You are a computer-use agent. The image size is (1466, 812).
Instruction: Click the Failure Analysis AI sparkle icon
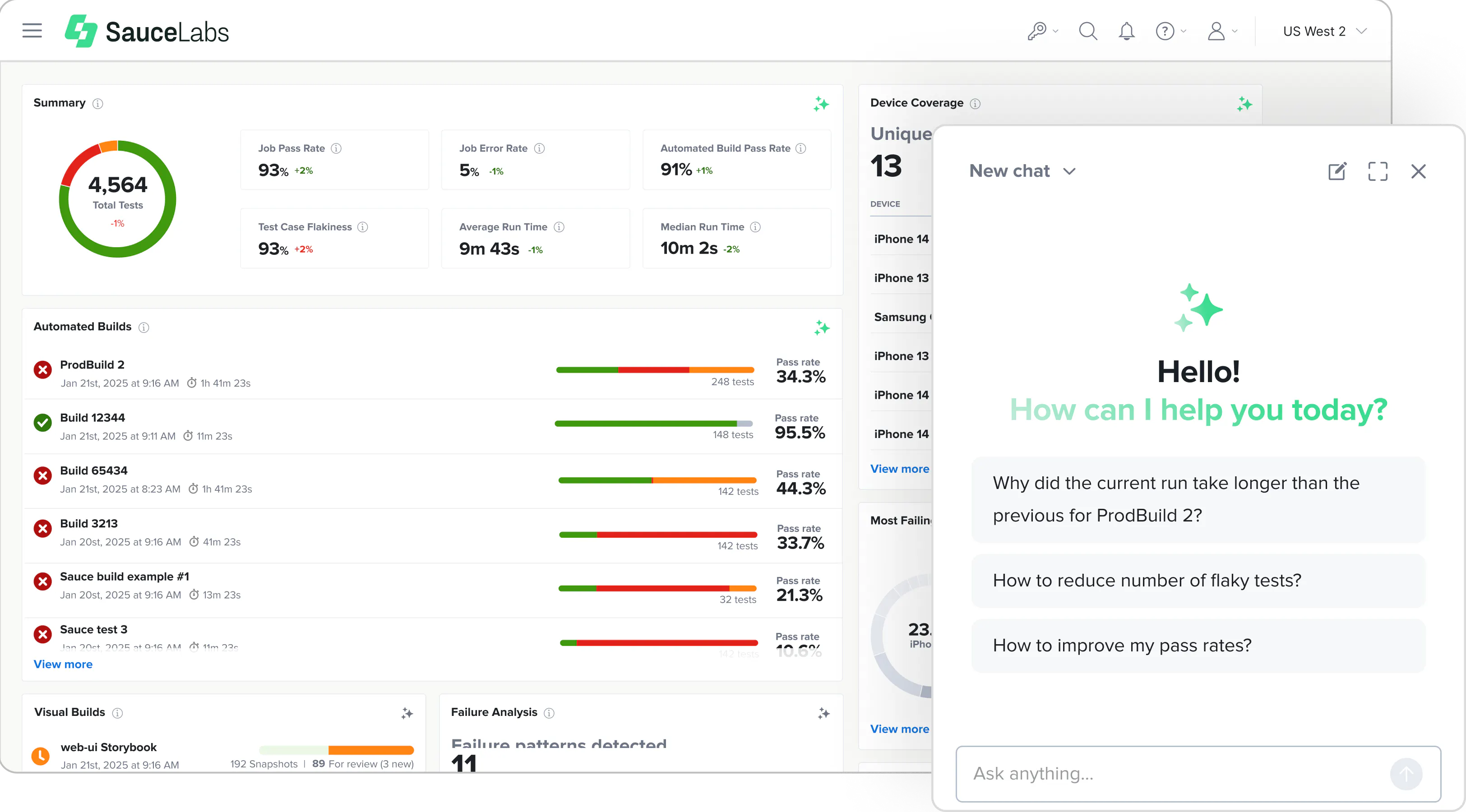coord(823,713)
